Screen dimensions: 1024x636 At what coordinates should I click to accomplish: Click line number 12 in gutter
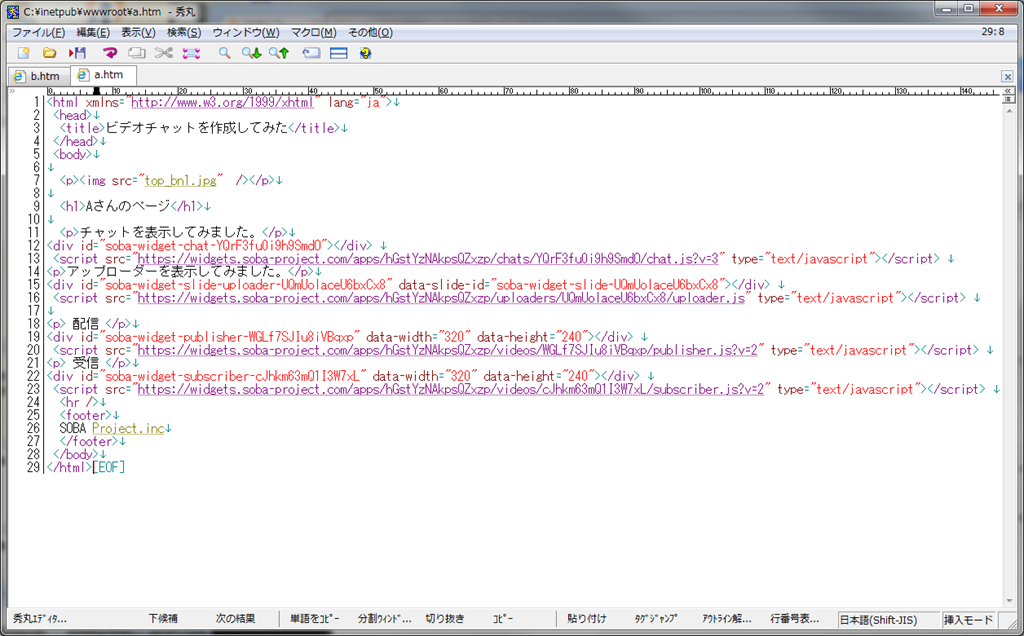[x=33, y=246]
